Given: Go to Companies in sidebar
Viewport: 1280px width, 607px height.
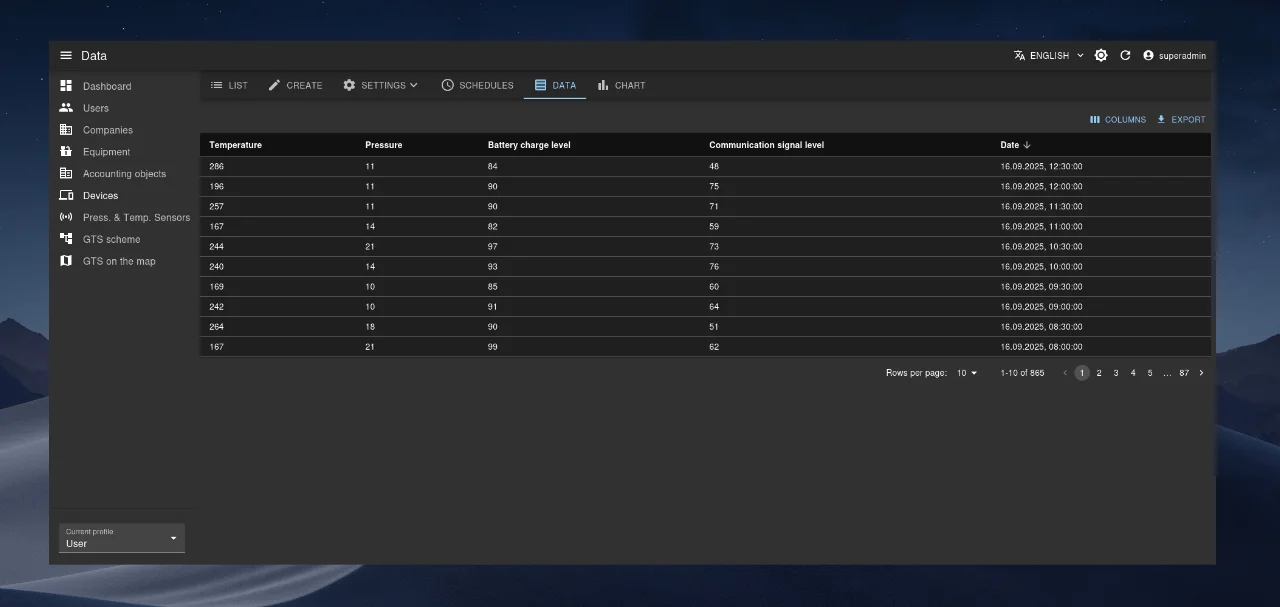Looking at the screenshot, I should (x=107, y=130).
